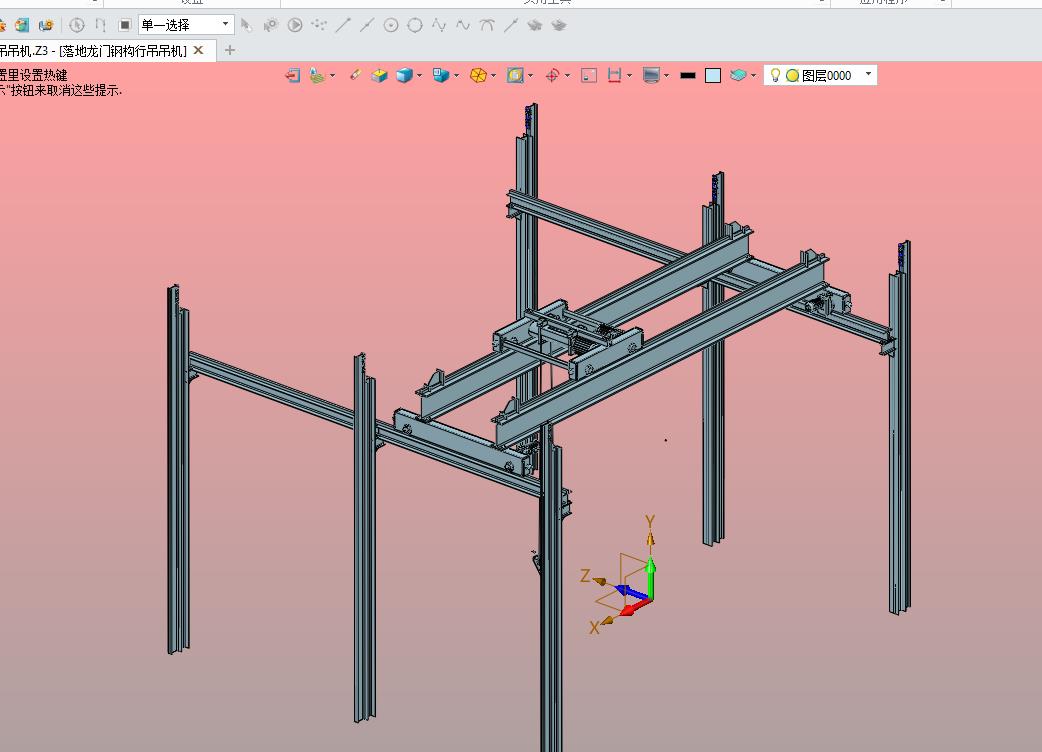Open the dropdown arrow beside the shaded cube

coord(419,75)
